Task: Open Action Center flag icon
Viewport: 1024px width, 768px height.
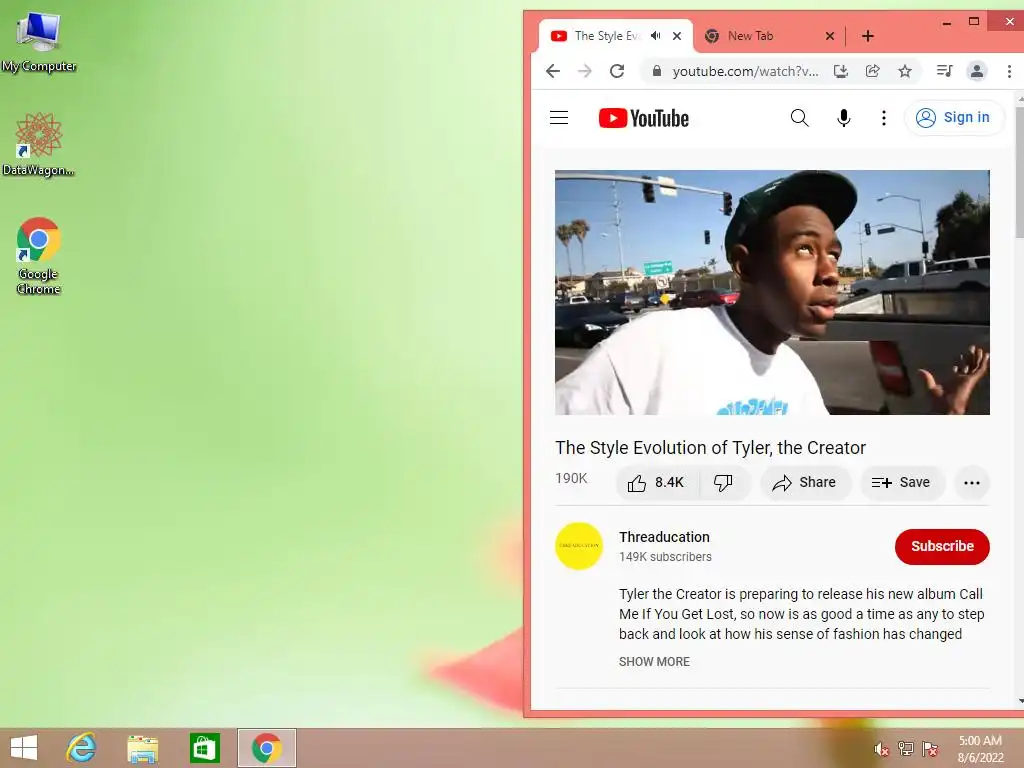Action: [x=930, y=748]
